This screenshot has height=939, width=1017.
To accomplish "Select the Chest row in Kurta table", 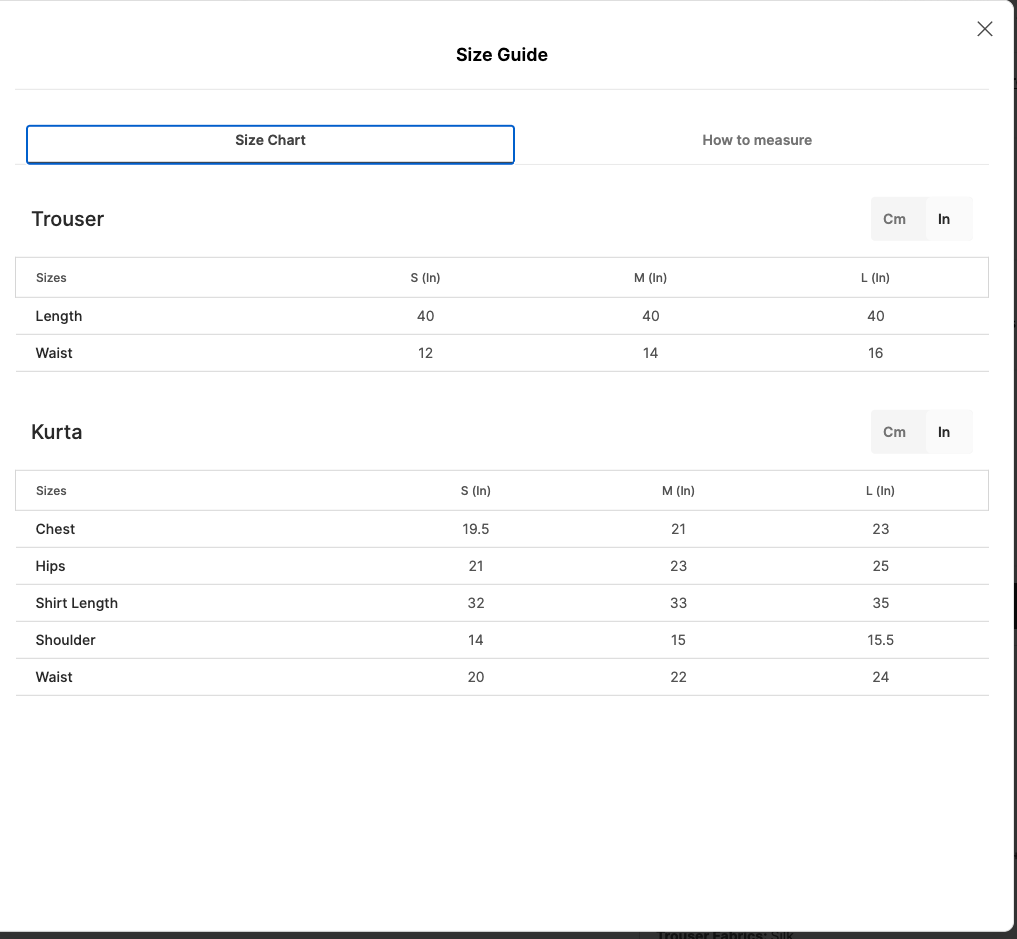I will point(56,529).
